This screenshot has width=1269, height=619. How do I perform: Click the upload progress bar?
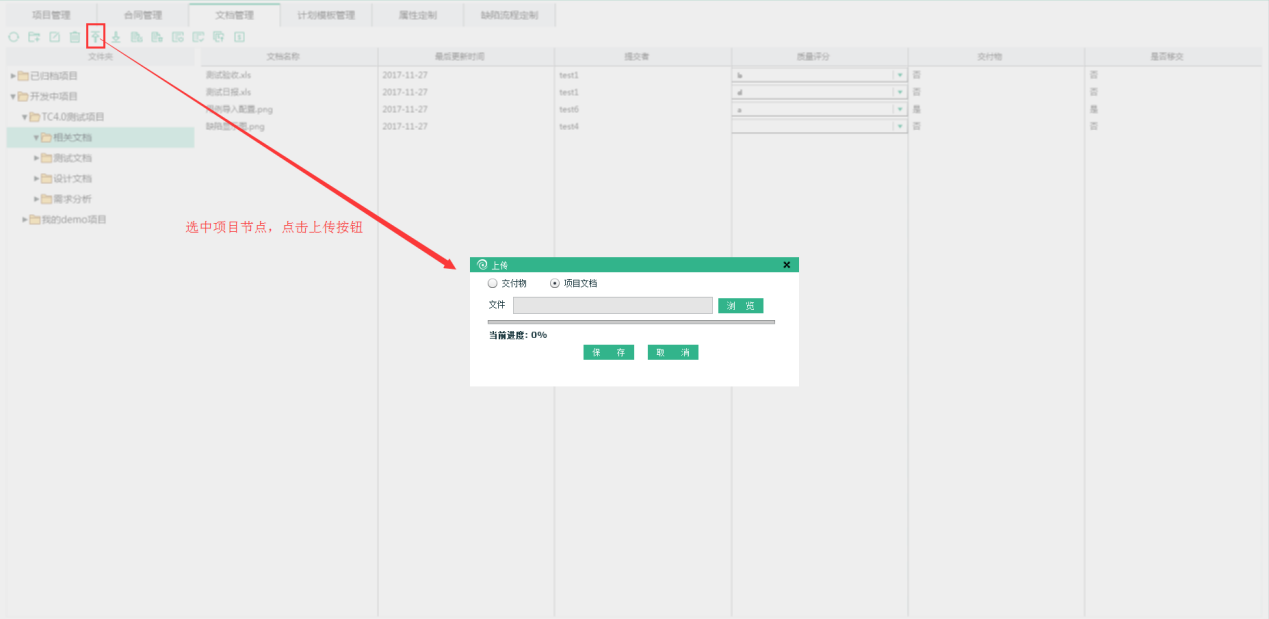pos(631,322)
